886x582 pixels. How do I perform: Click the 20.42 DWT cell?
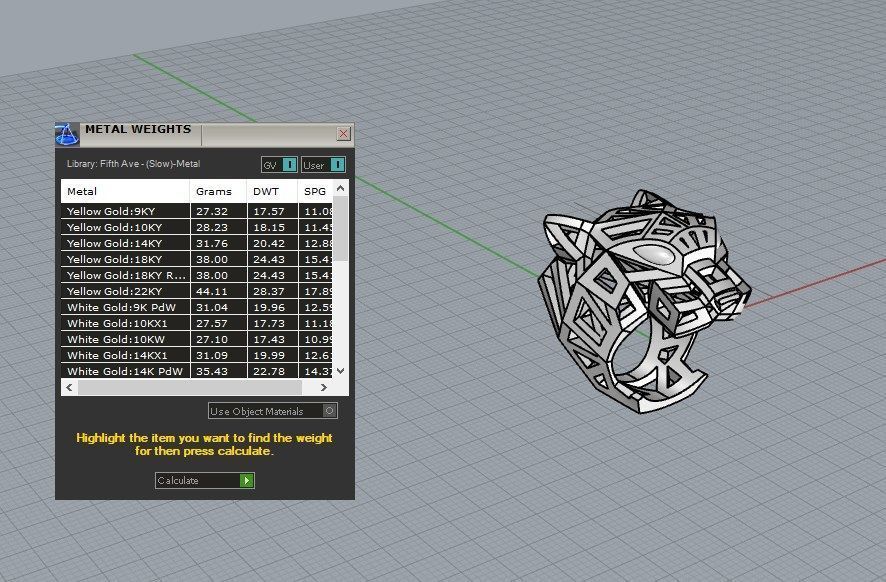point(272,244)
